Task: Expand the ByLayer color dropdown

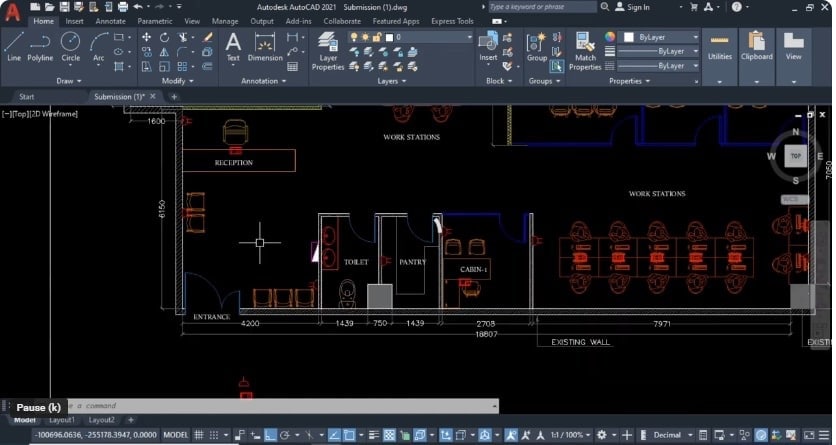Action: [x=661, y=37]
